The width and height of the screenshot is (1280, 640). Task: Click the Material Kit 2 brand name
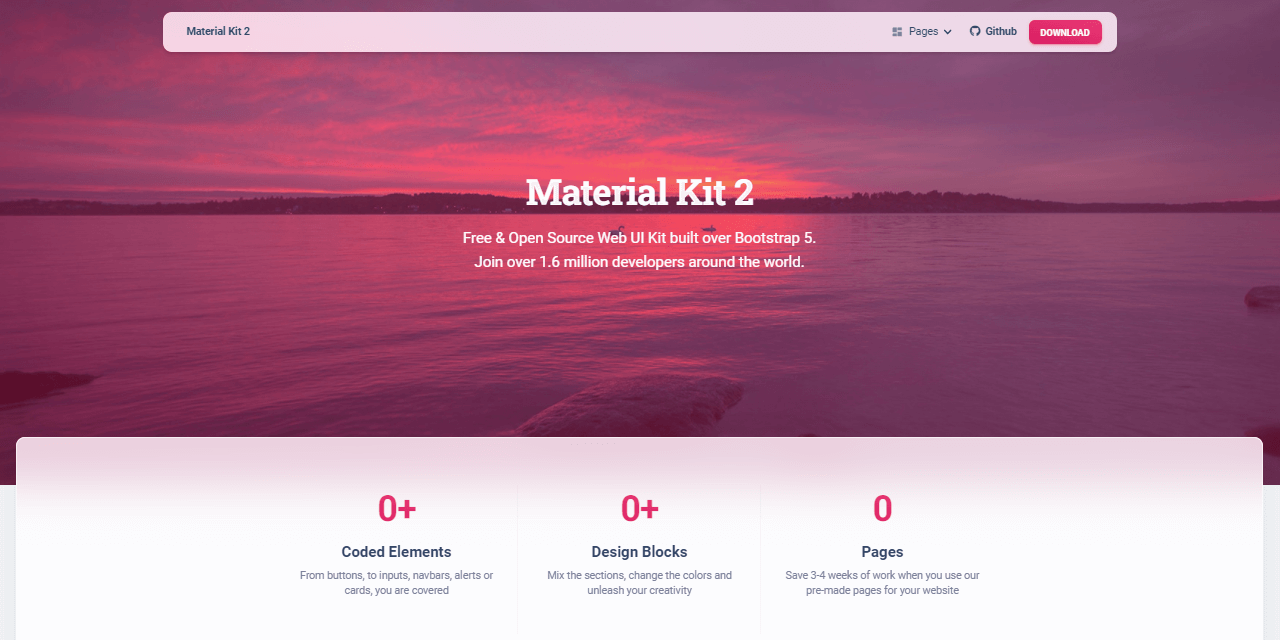[218, 31]
